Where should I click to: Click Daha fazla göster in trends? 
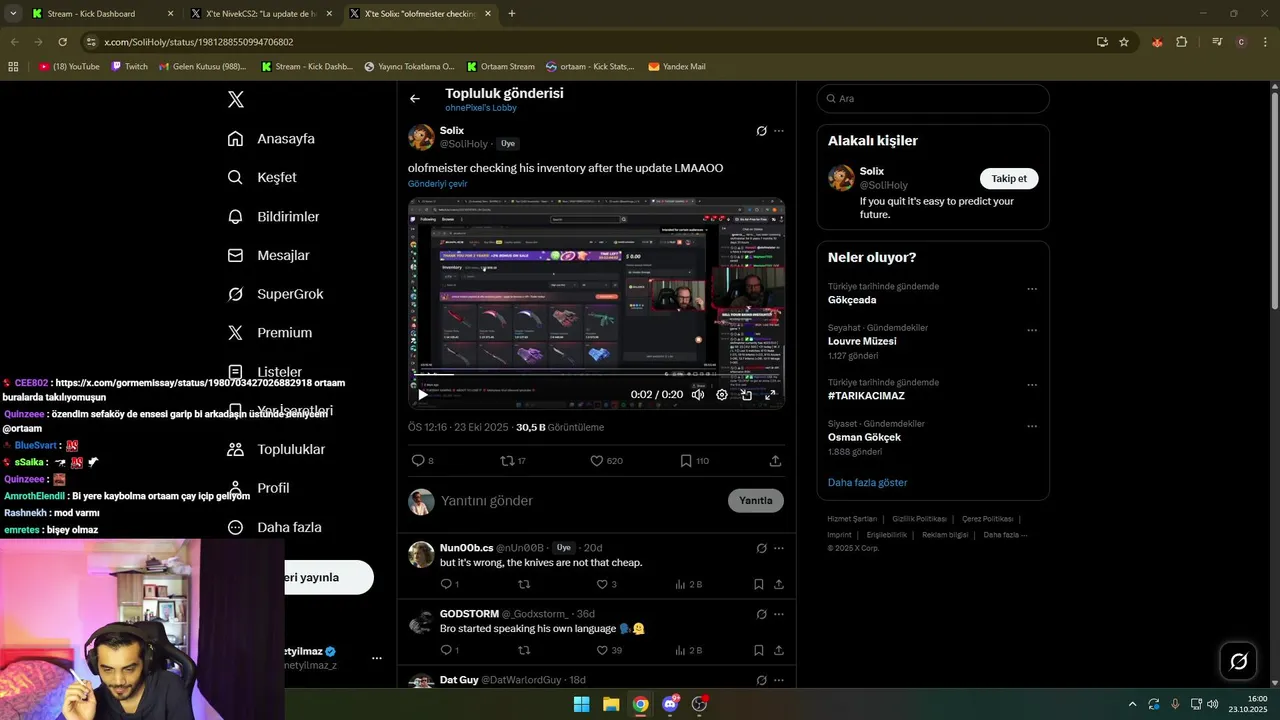click(x=867, y=482)
